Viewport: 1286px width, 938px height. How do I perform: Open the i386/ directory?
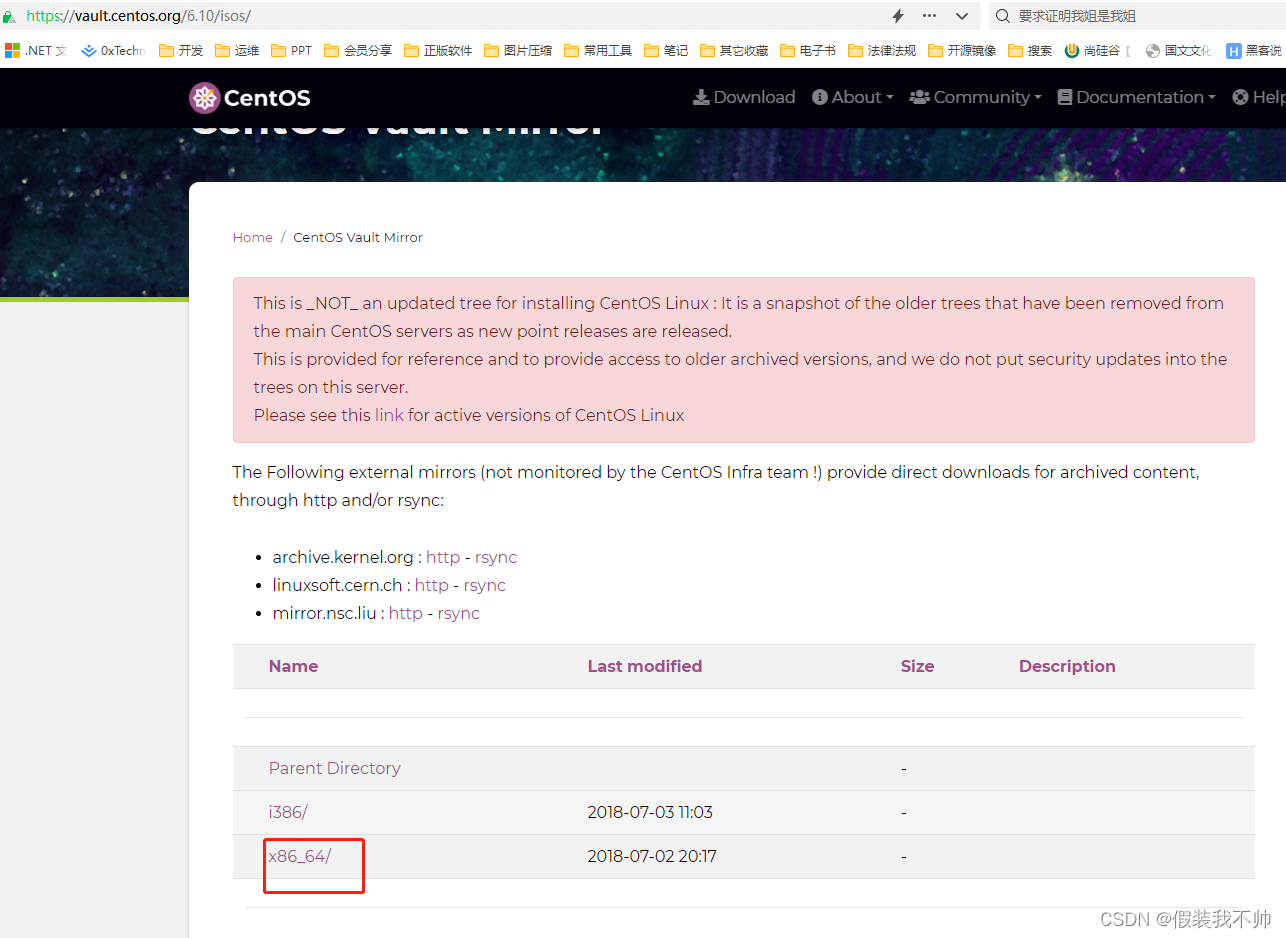[x=288, y=812]
